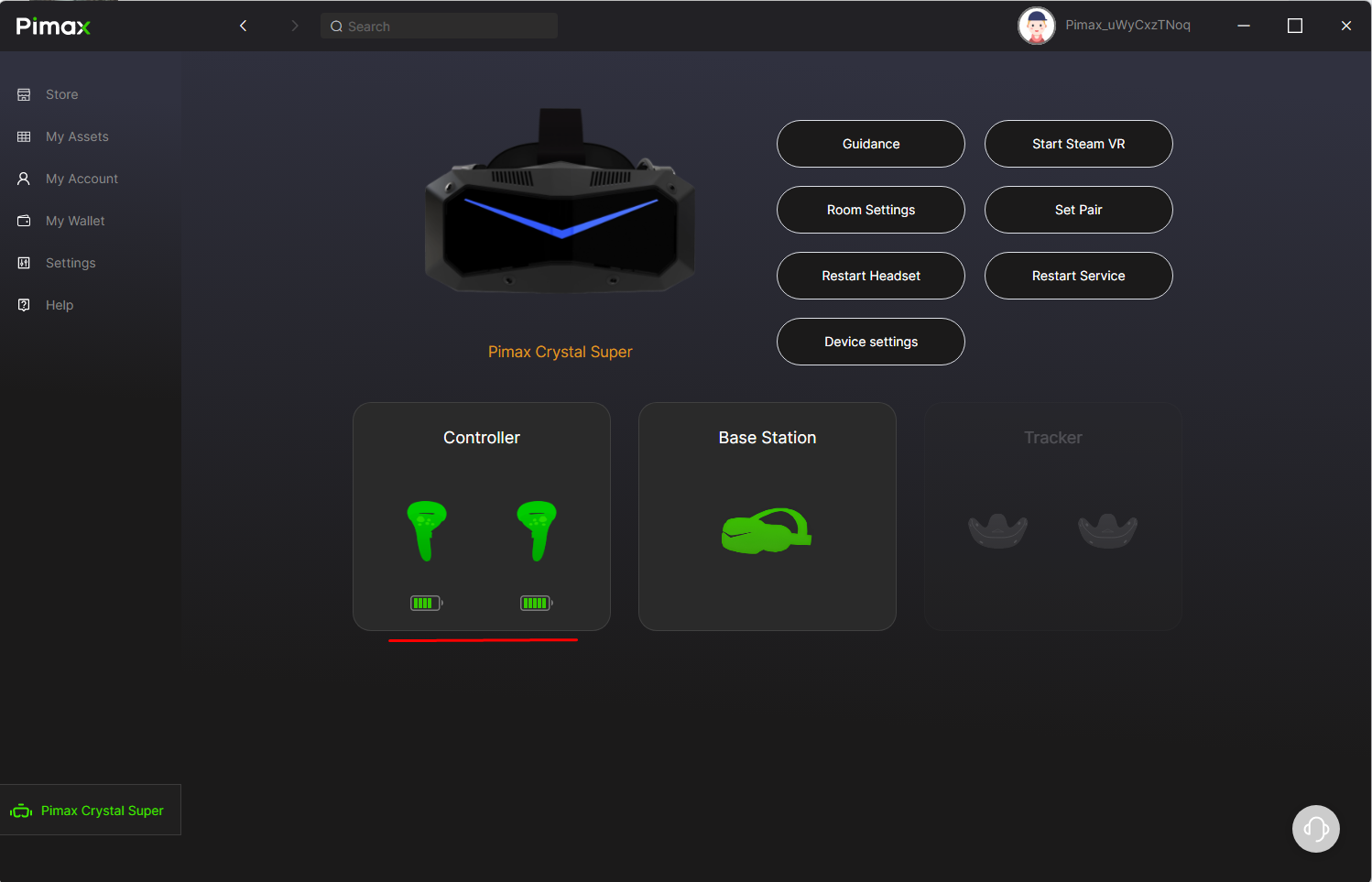The width and height of the screenshot is (1372, 882).
Task: Go back using the back arrow
Action: [x=244, y=26]
